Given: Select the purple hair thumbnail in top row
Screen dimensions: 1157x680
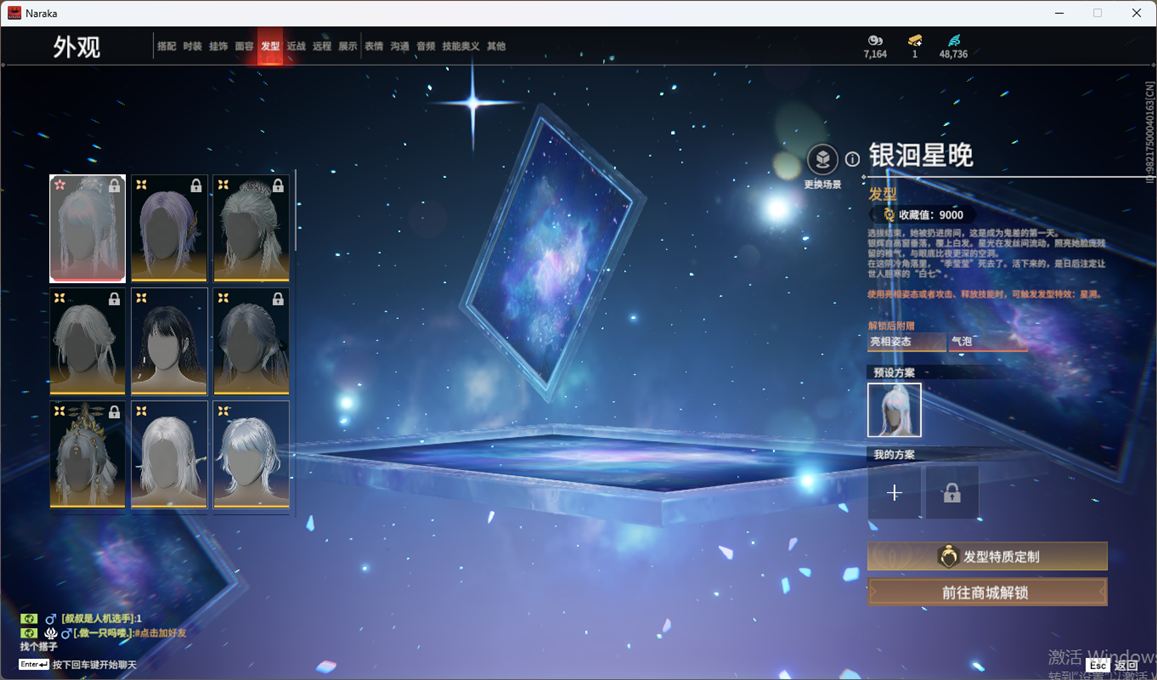Looking at the screenshot, I should click(169, 228).
